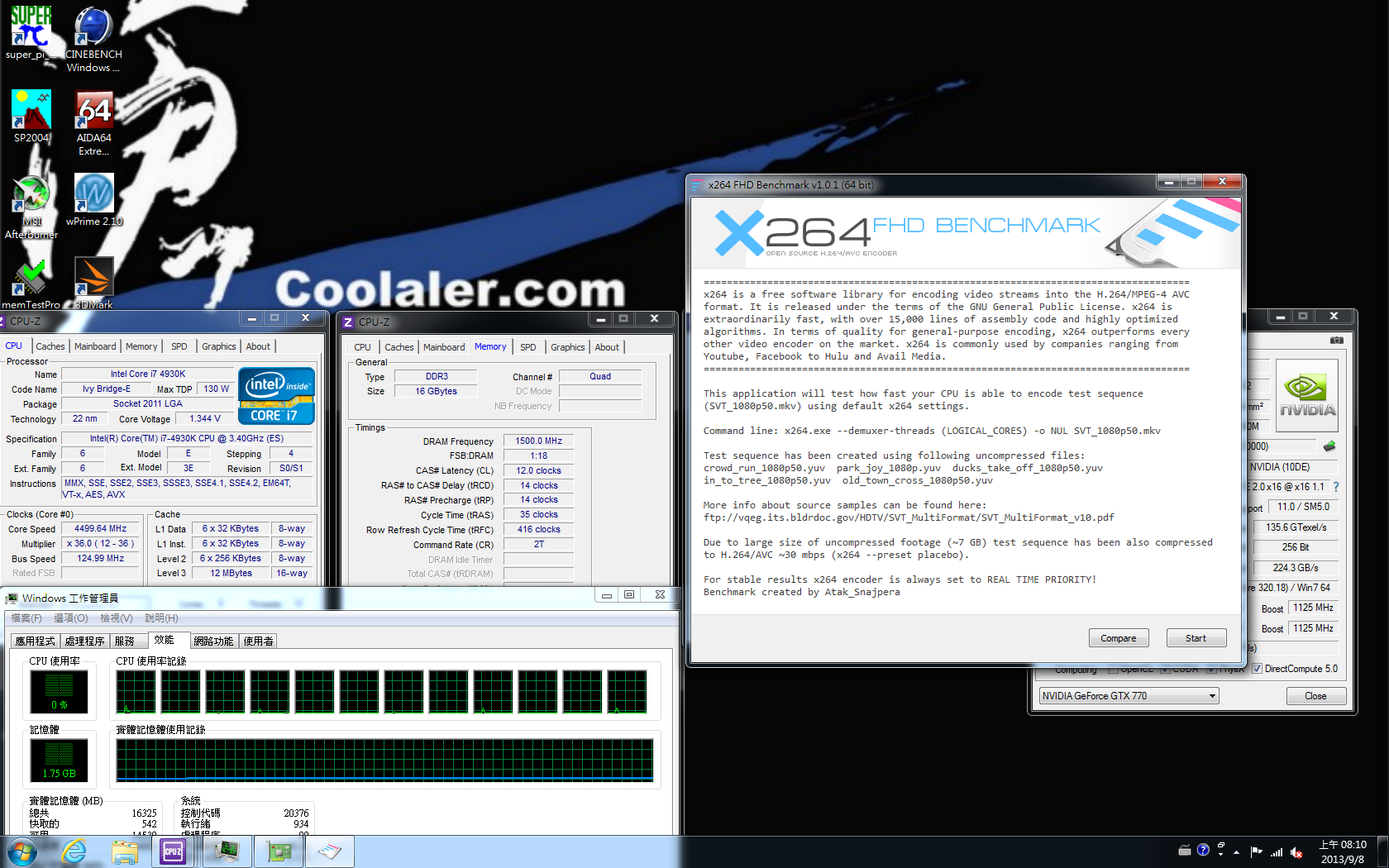The height and width of the screenshot is (868, 1389).
Task: Click Core Voltage value 1.344 V
Action: click(x=205, y=418)
